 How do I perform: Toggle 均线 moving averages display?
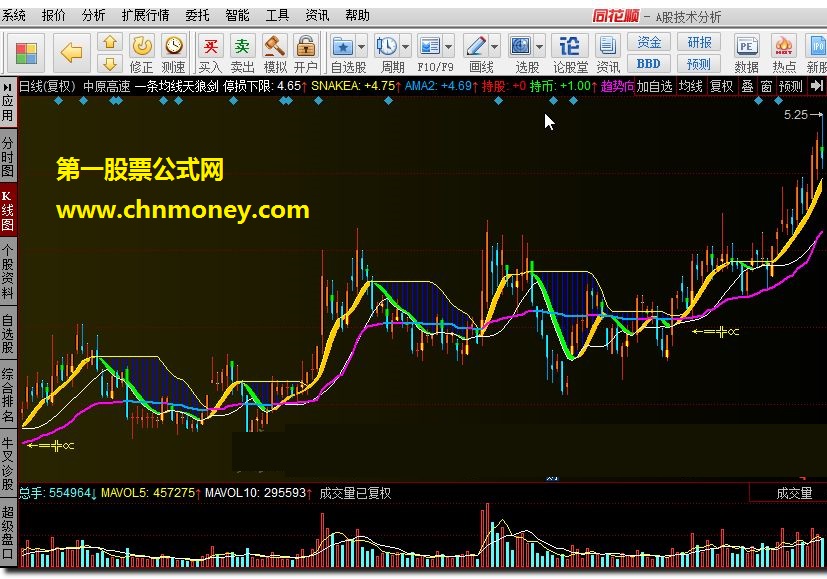(x=690, y=85)
